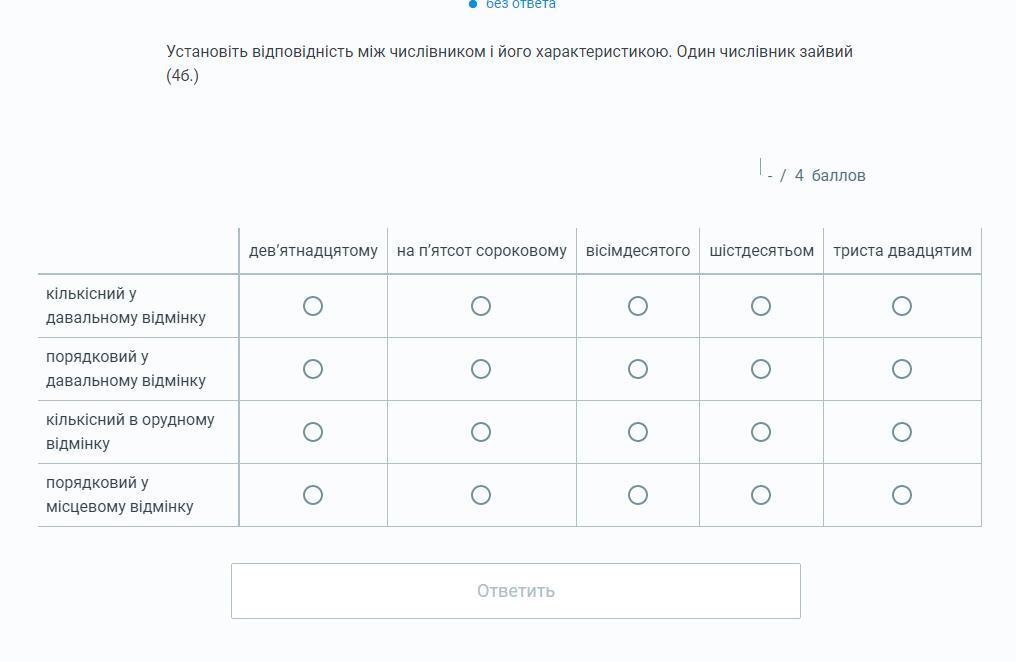
Task: Mark триста двадцятим for кількісний в орудному
Action: (x=902, y=432)
